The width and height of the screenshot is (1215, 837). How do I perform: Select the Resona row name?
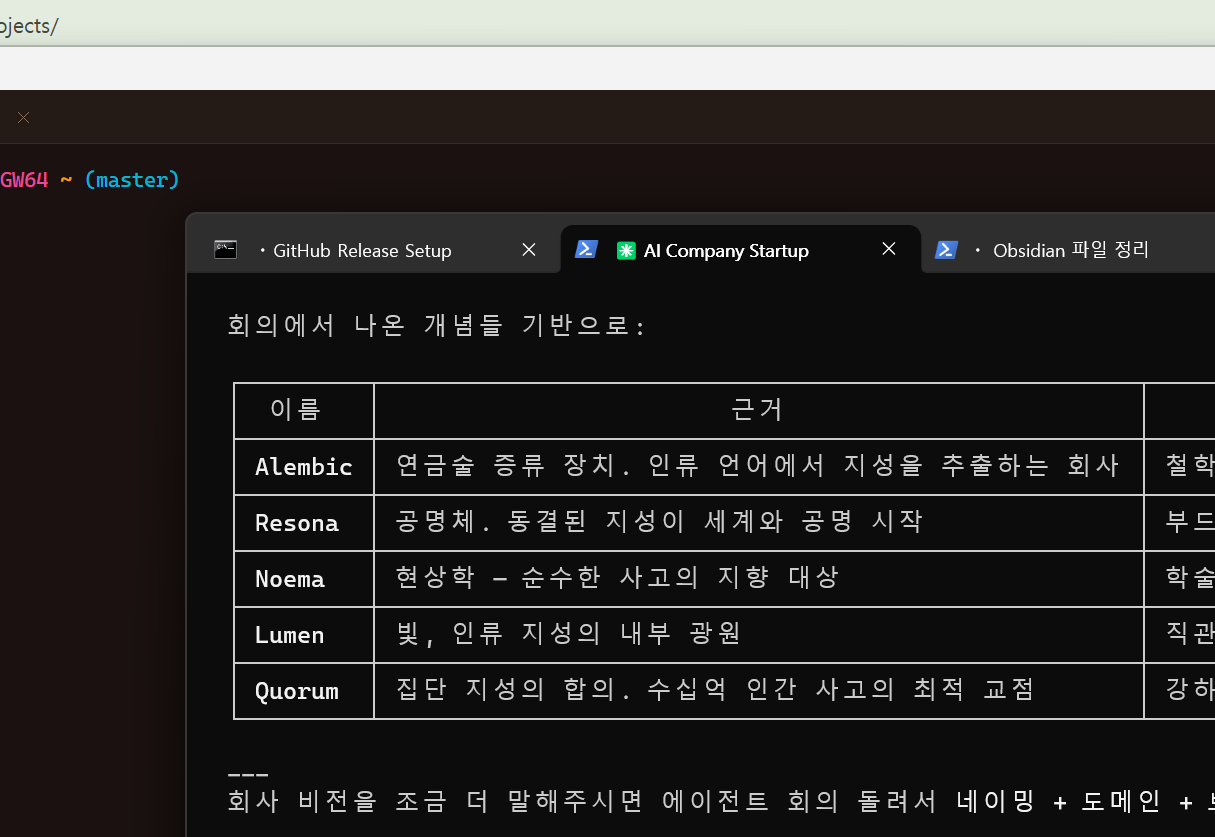point(297,523)
